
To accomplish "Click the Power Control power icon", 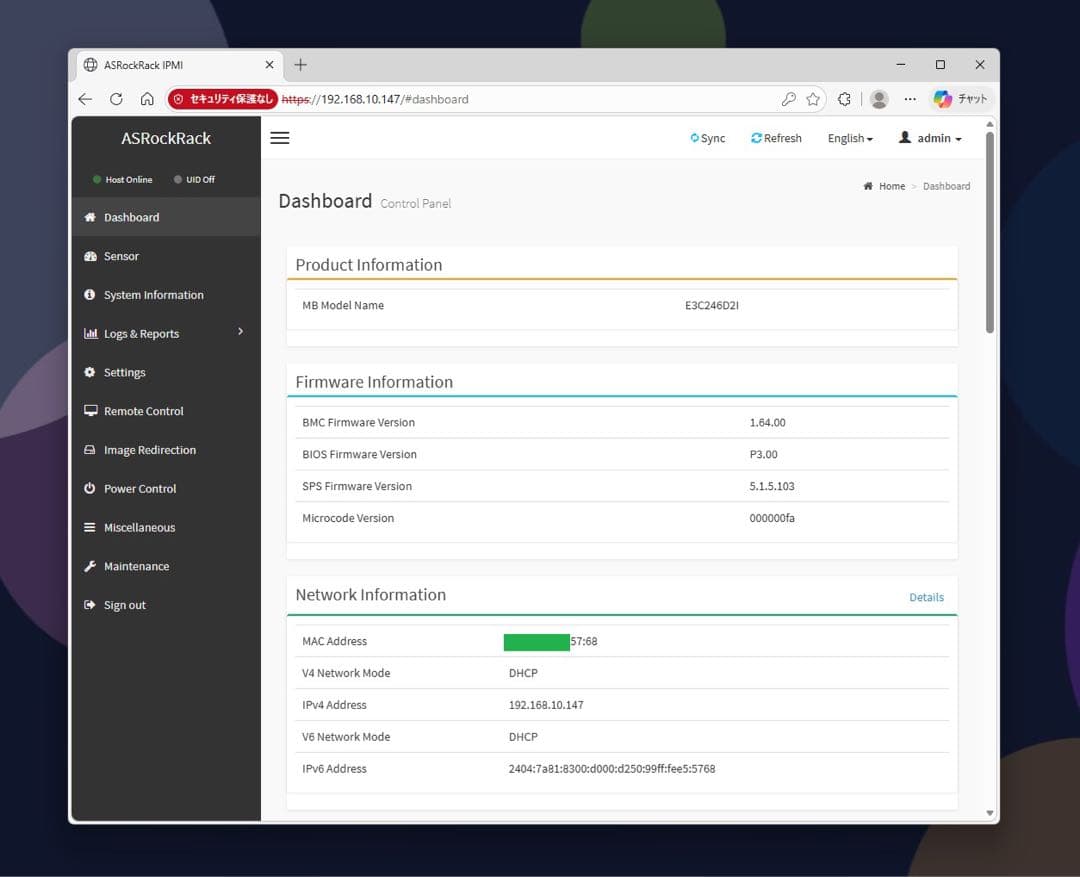I will [x=90, y=488].
